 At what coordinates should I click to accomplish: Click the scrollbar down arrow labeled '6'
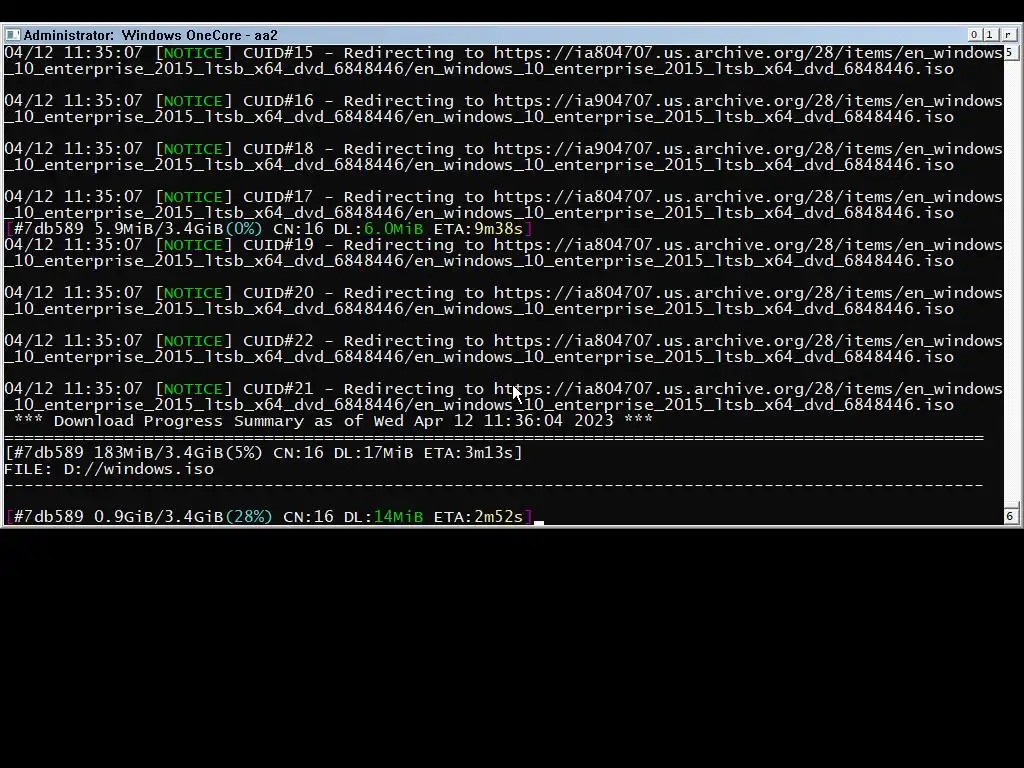click(1010, 516)
